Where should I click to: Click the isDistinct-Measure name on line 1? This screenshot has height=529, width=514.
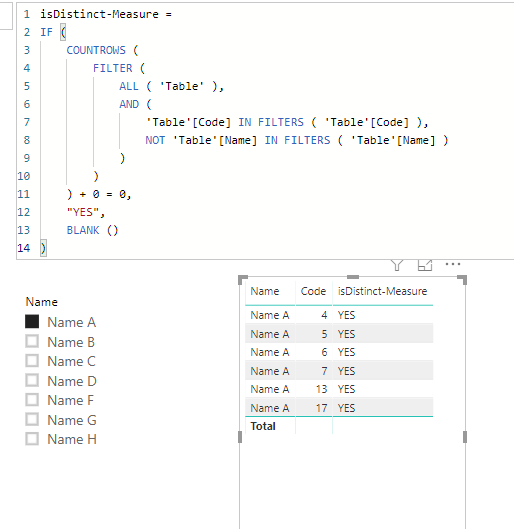pos(99,14)
